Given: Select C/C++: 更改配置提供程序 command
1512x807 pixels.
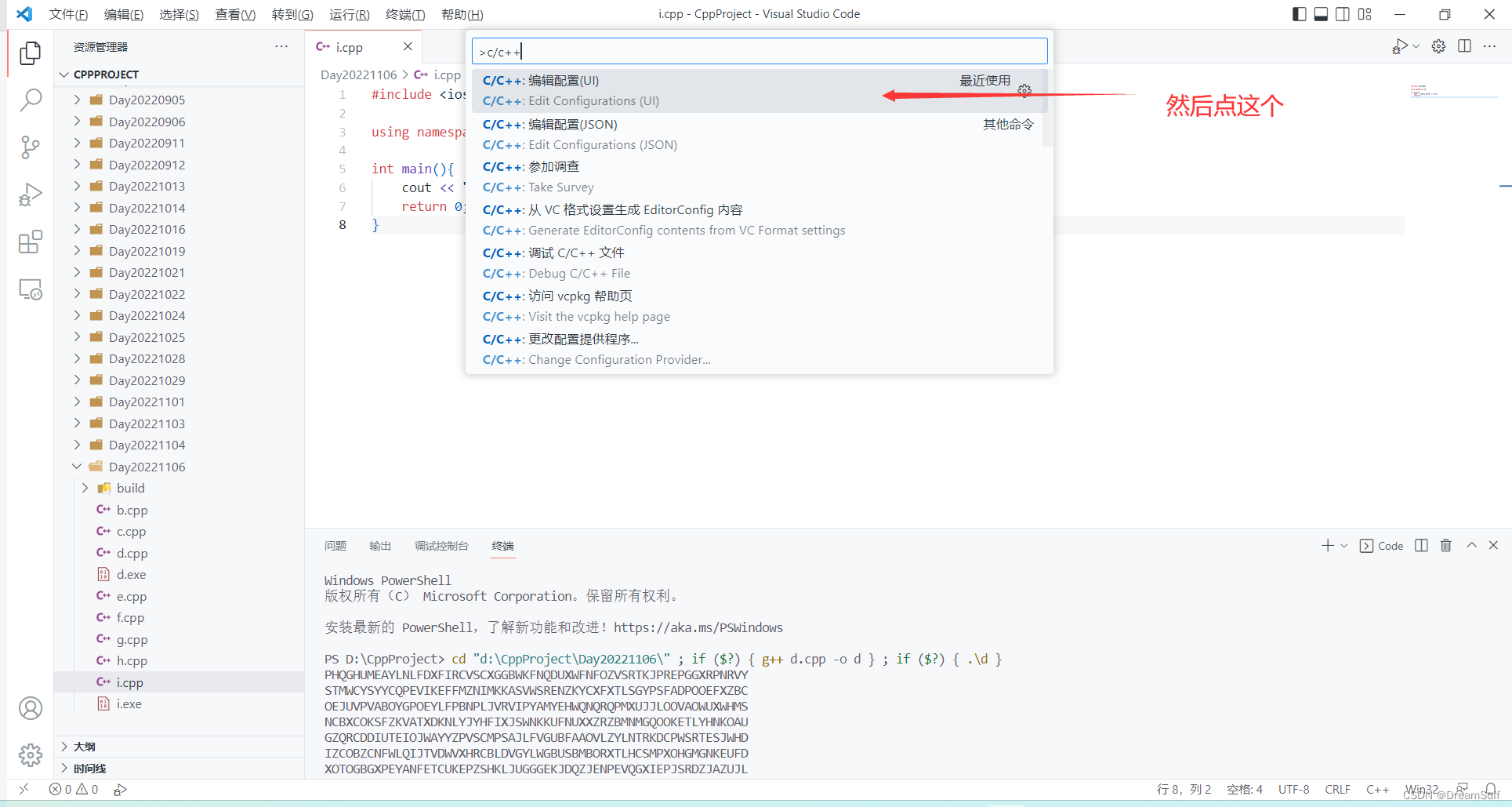Looking at the screenshot, I should click(x=759, y=350).
